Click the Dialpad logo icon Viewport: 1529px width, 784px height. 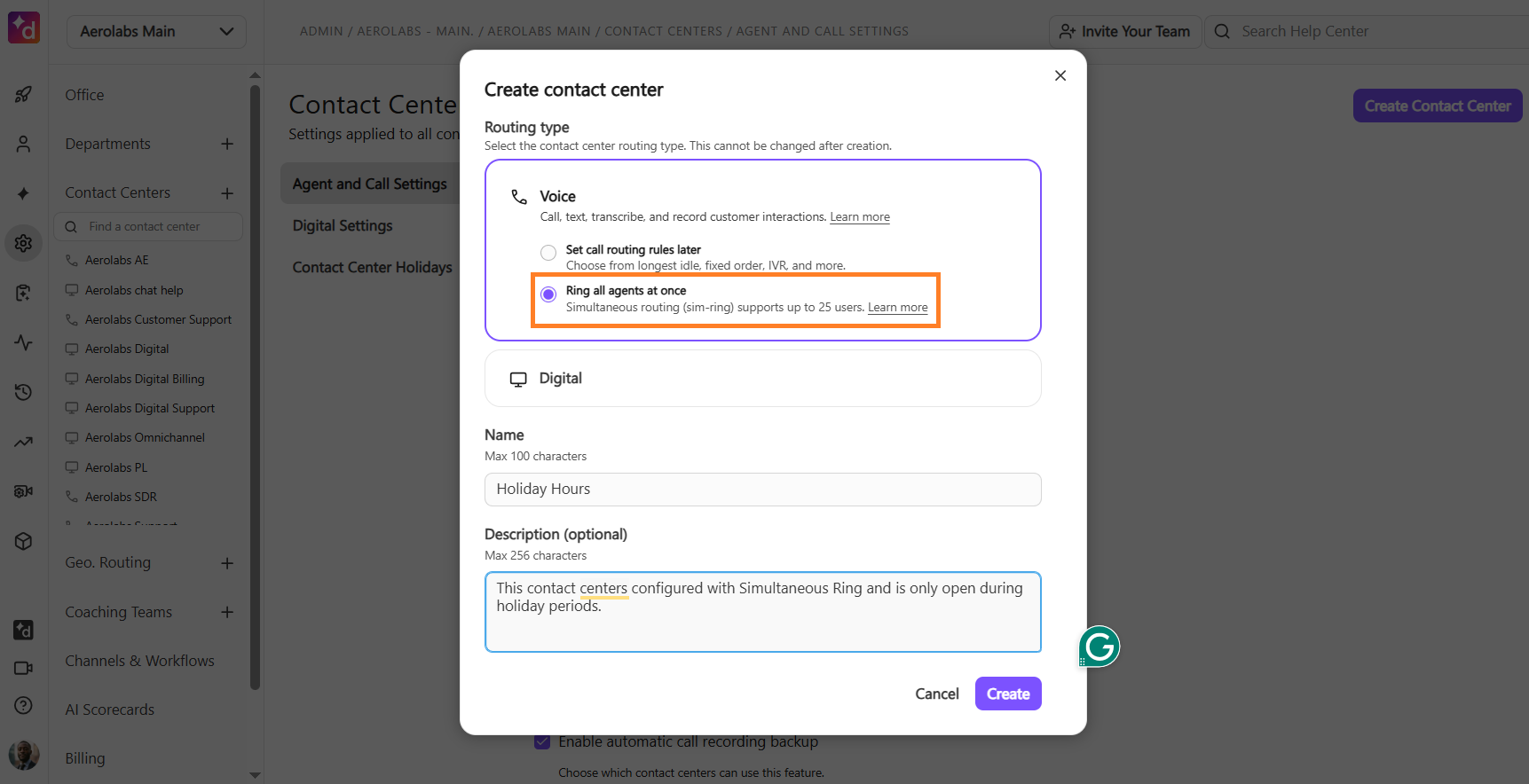point(24,27)
